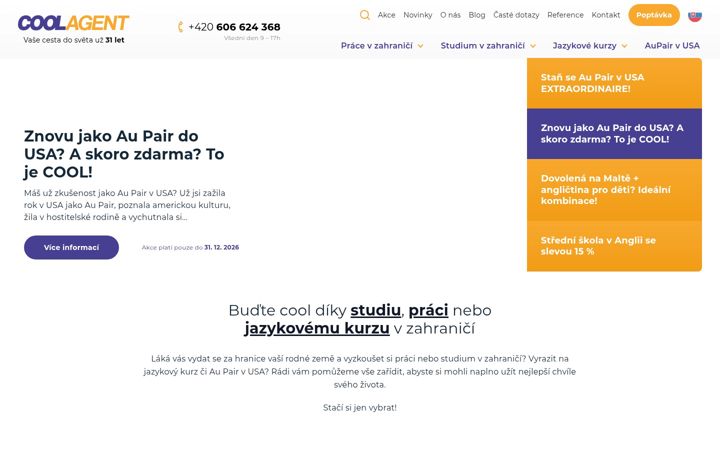This screenshot has width=720, height=450.
Task: Click the orange Poptávka button
Action: (654, 15)
